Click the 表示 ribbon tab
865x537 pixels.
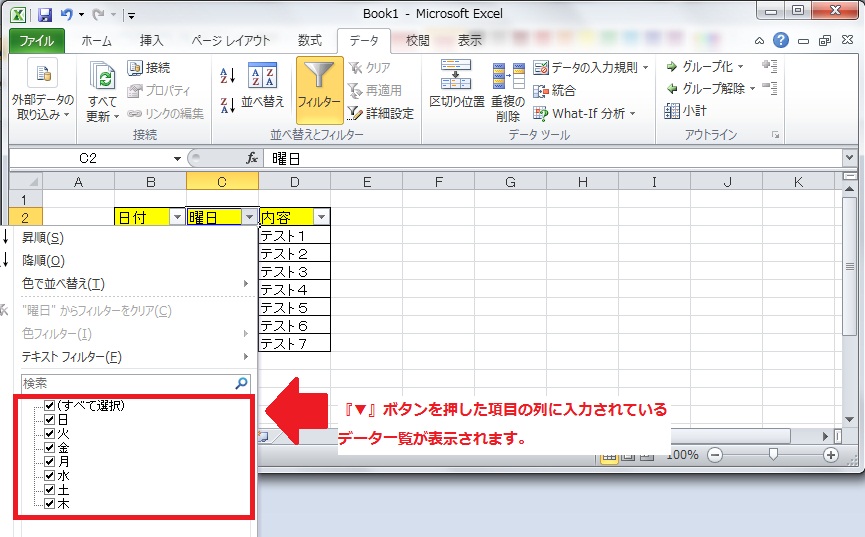(x=469, y=41)
